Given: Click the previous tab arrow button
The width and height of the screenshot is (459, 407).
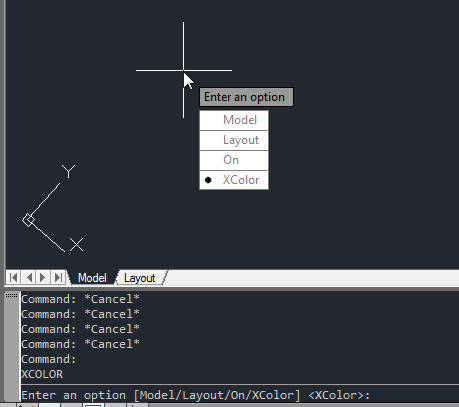Looking at the screenshot, I should tap(28, 277).
